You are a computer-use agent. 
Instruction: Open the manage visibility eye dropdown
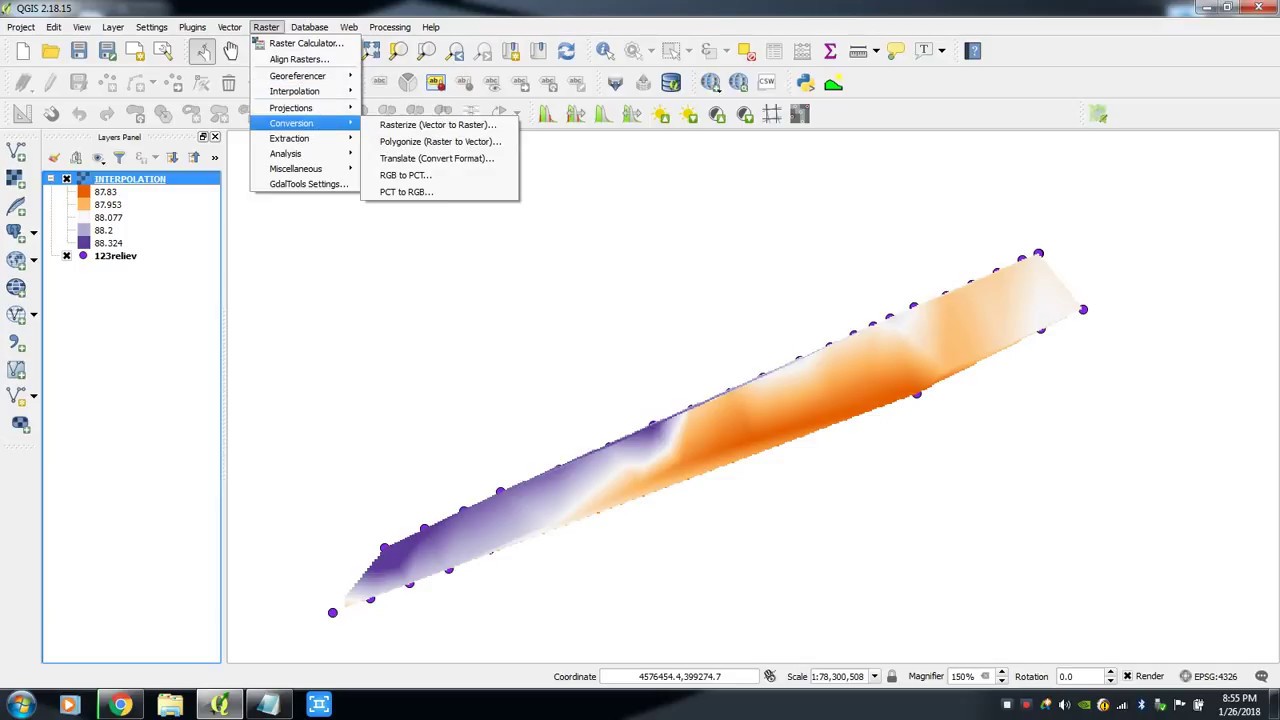(98, 158)
